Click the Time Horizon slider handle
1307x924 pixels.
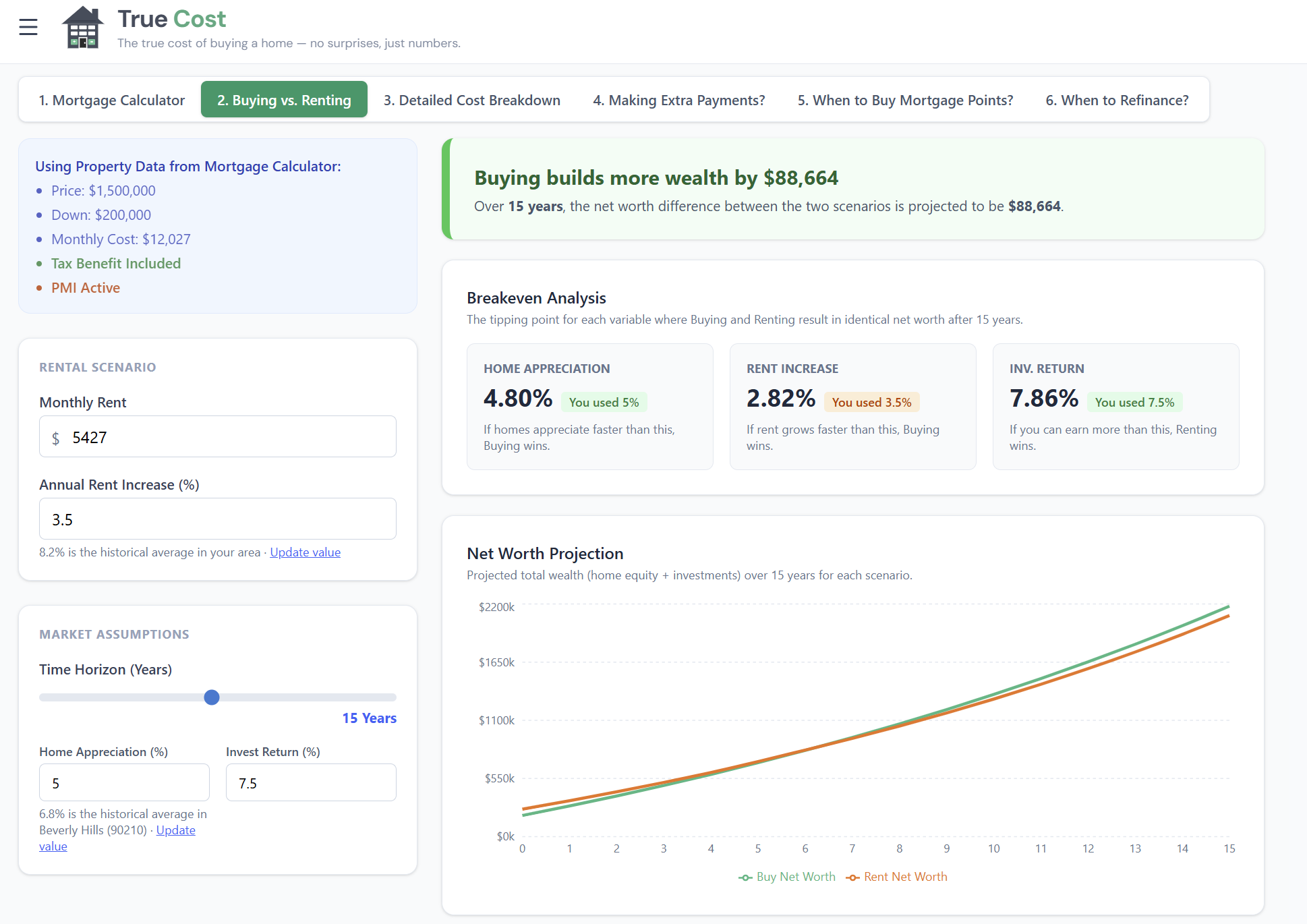tap(212, 697)
